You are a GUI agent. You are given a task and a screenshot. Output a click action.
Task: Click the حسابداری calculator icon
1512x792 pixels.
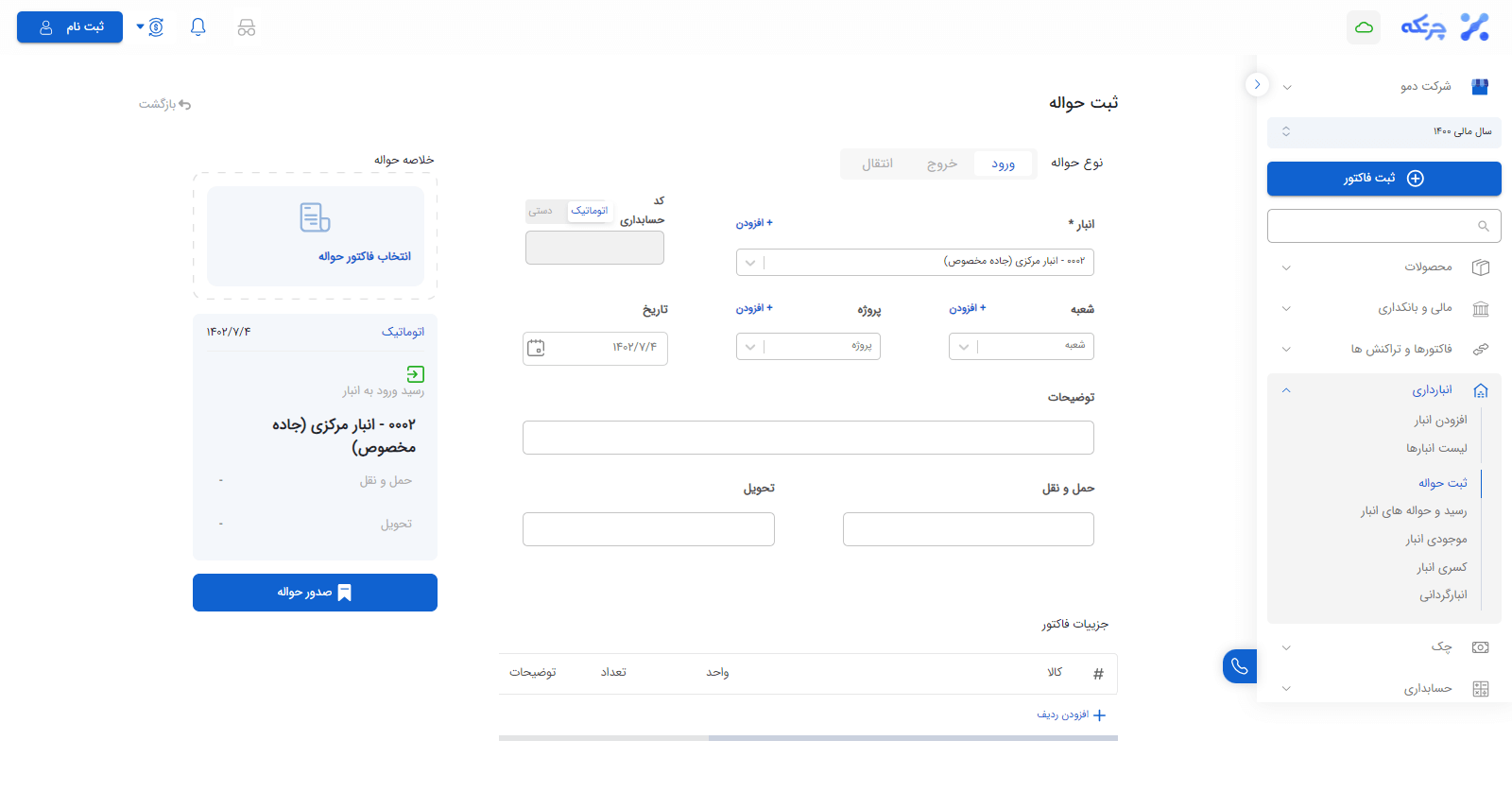point(1481,689)
